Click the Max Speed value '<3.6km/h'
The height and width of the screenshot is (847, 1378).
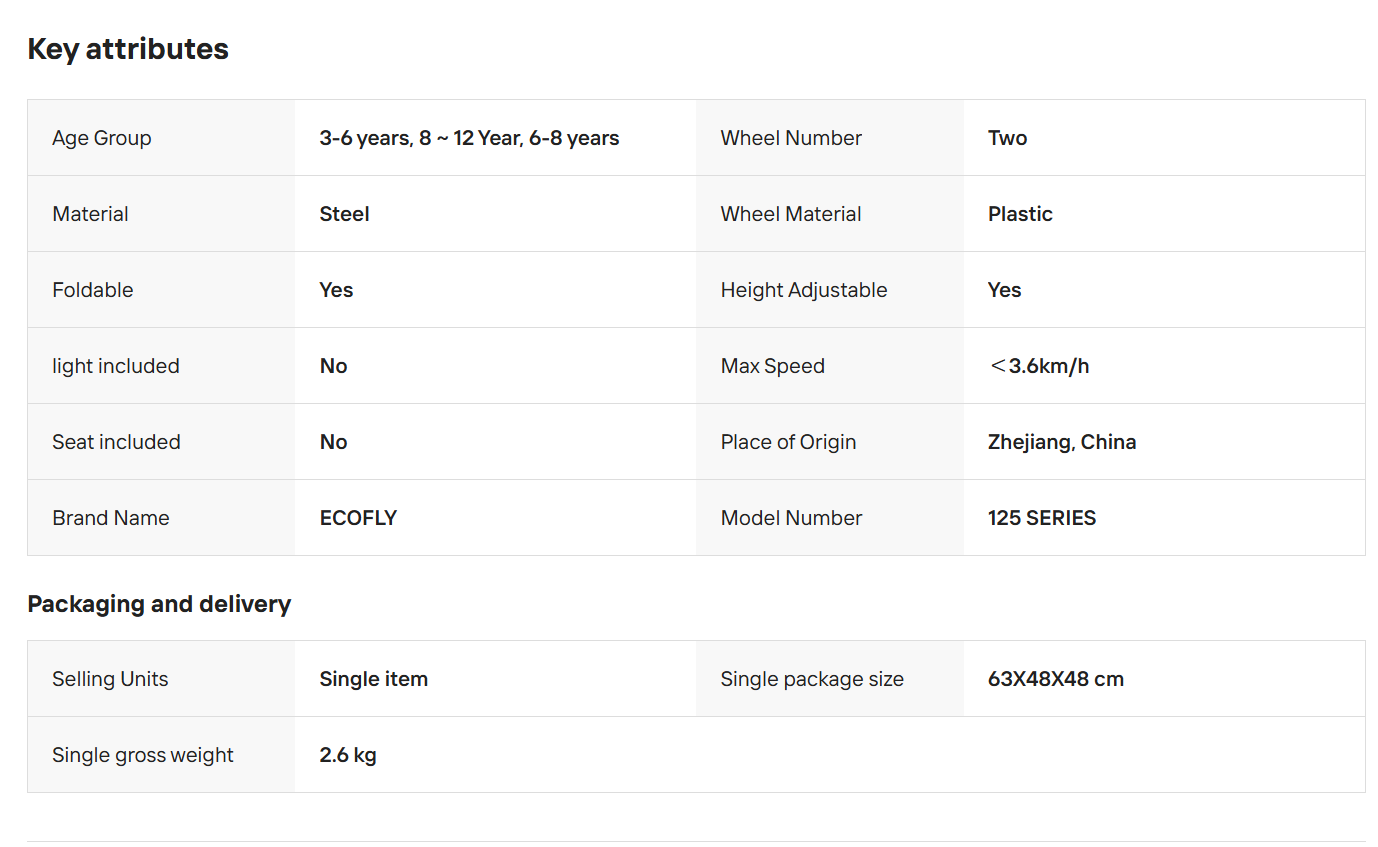point(1038,366)
